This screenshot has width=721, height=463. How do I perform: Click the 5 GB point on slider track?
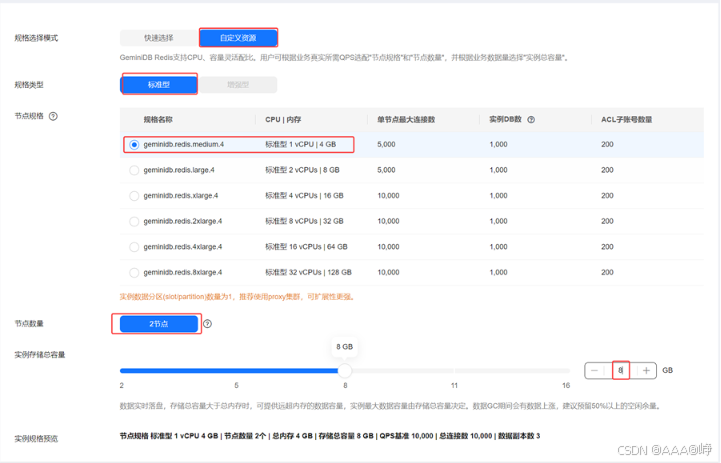(236, 371)
